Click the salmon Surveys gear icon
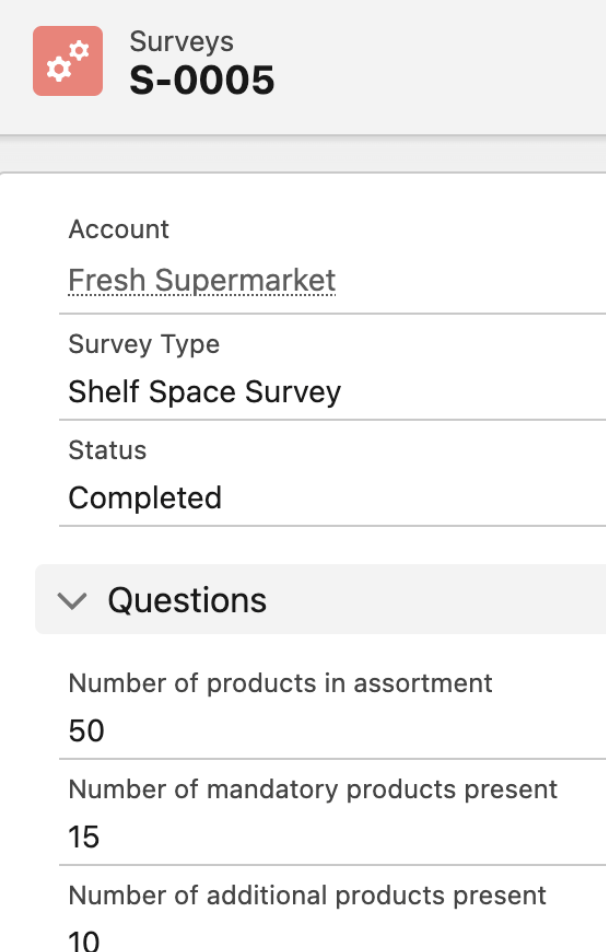 (x=67, y=61)
